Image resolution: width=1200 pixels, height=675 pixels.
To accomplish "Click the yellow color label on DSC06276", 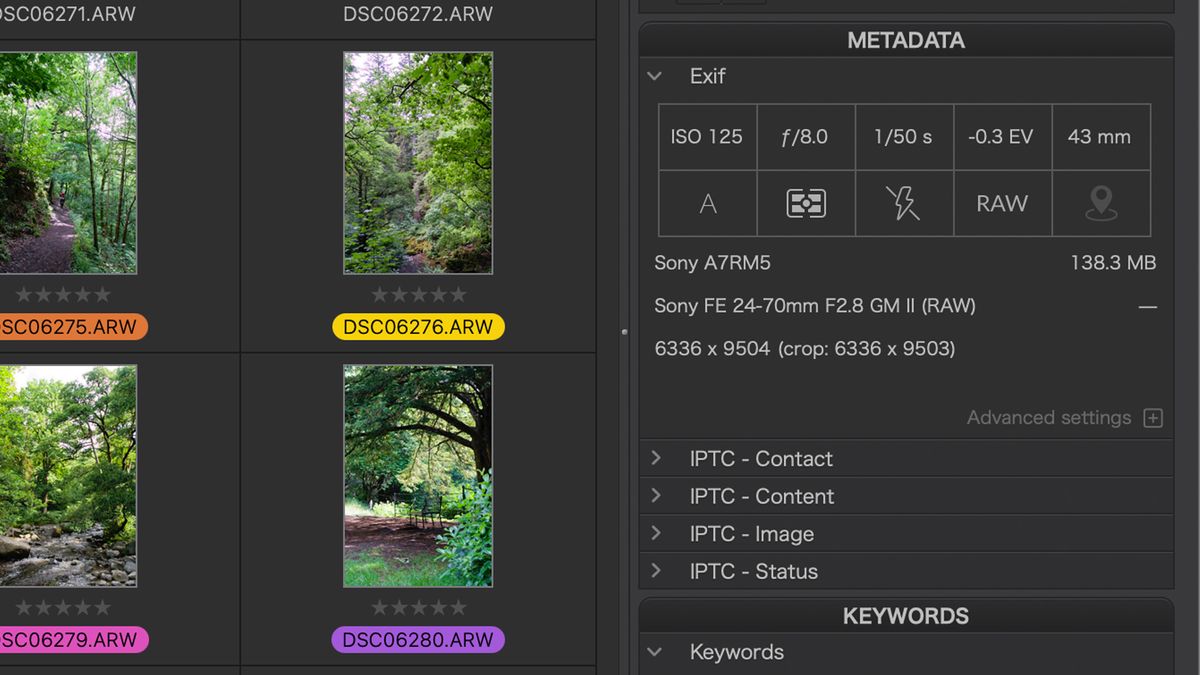I will (418, 326).
